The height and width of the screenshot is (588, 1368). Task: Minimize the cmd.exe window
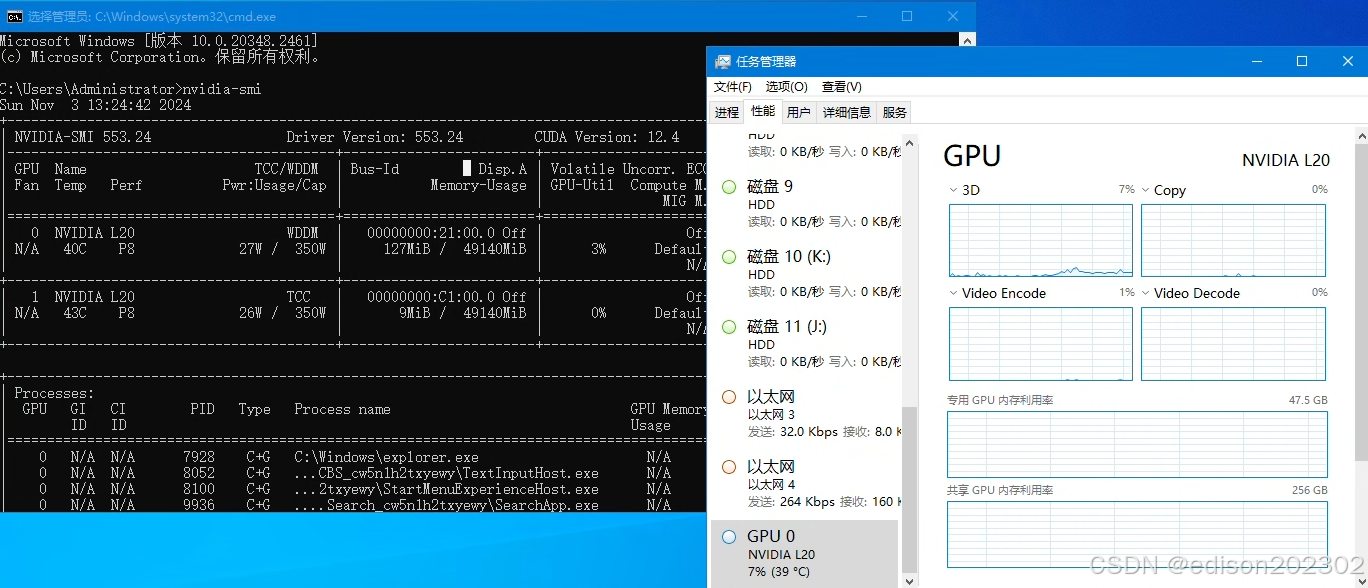pos(861,16)
